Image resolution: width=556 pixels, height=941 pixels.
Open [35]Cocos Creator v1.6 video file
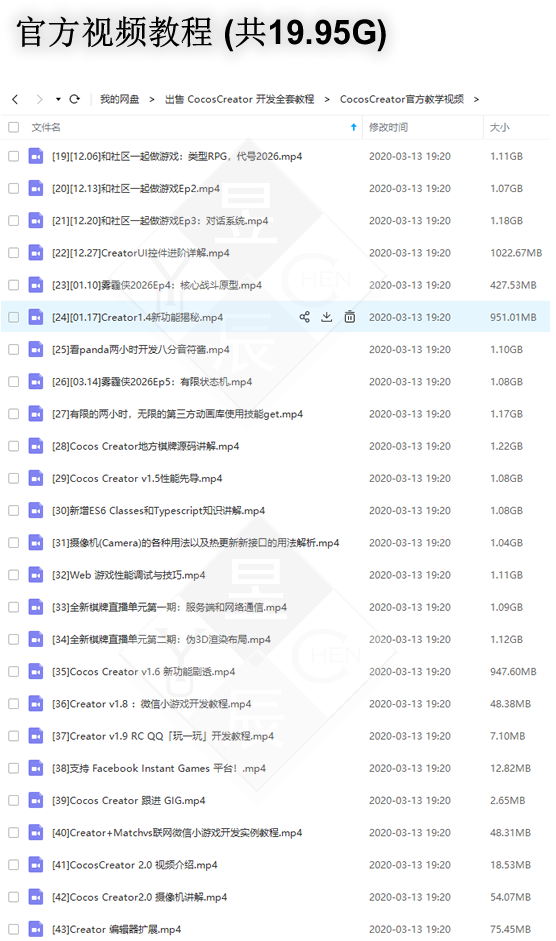pyautogui.click(x=144, y=672)
